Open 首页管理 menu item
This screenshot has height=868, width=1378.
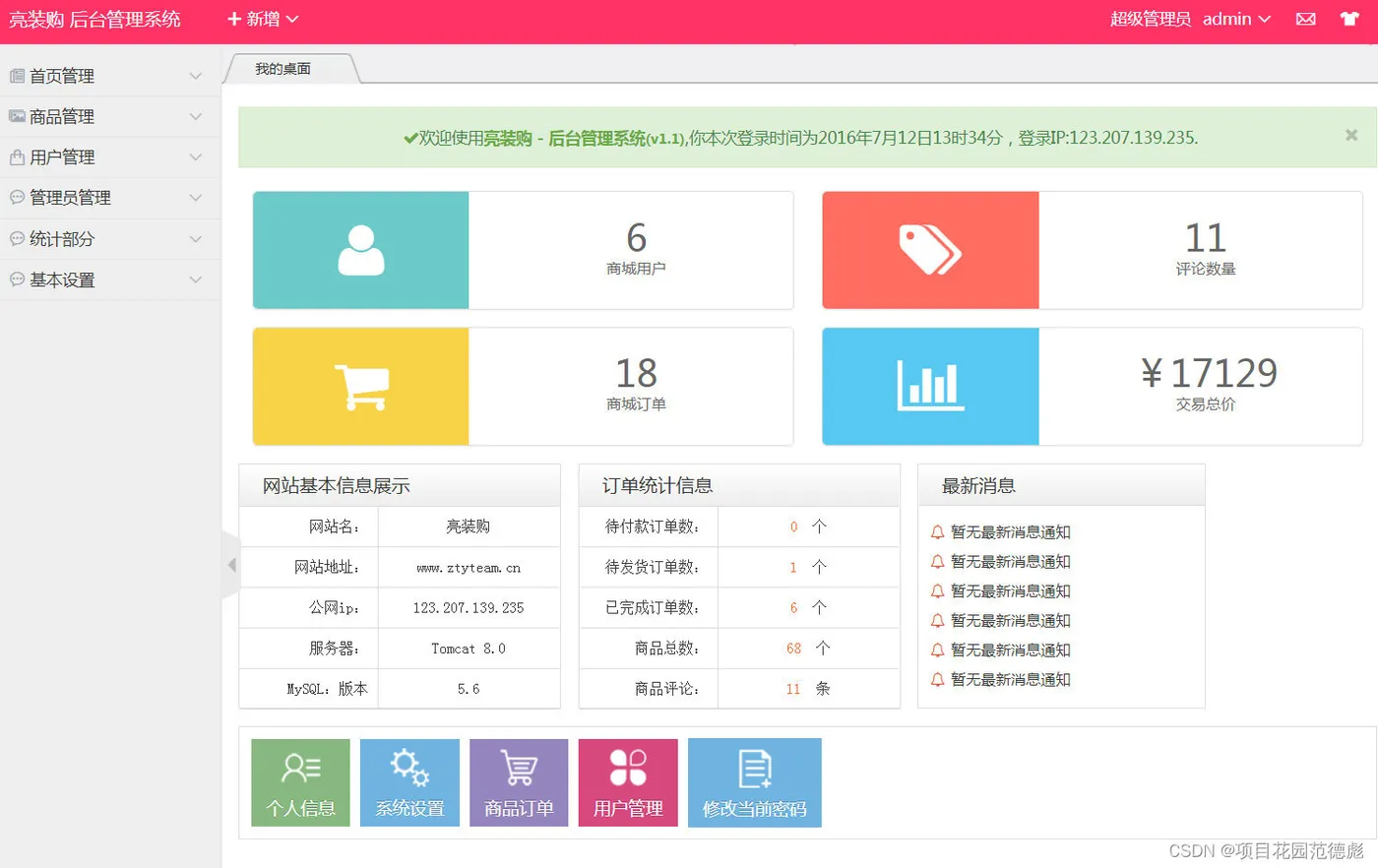tap(110, 76)
